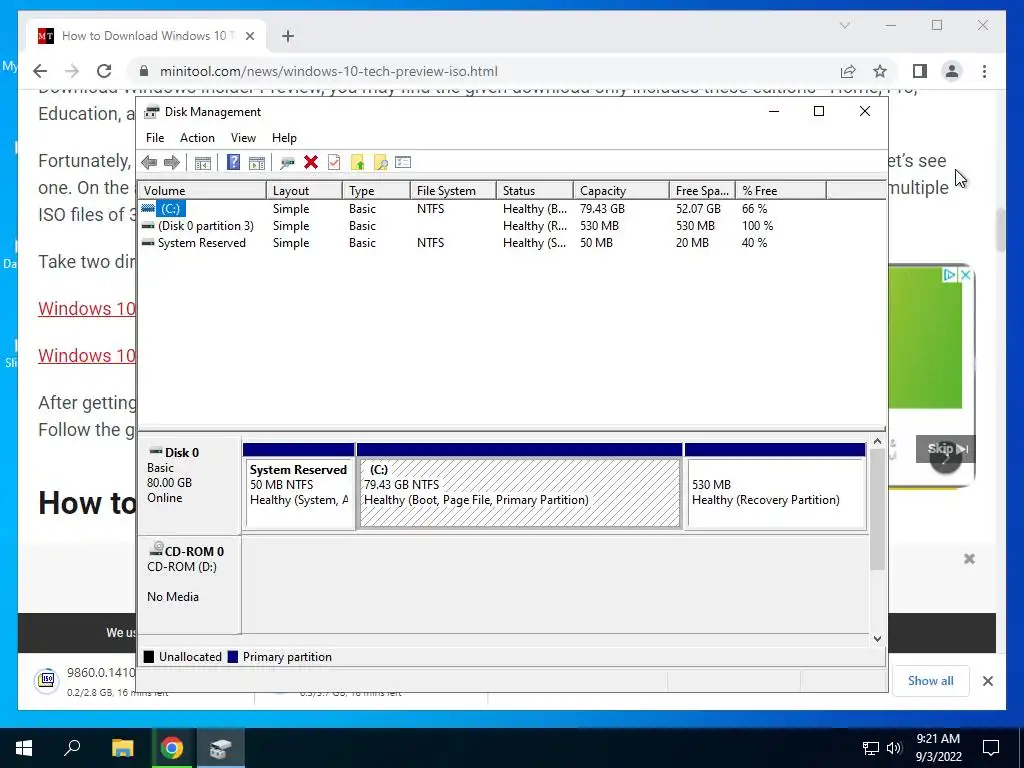
Task: Open the notification center icon
Action: point(991,748)
